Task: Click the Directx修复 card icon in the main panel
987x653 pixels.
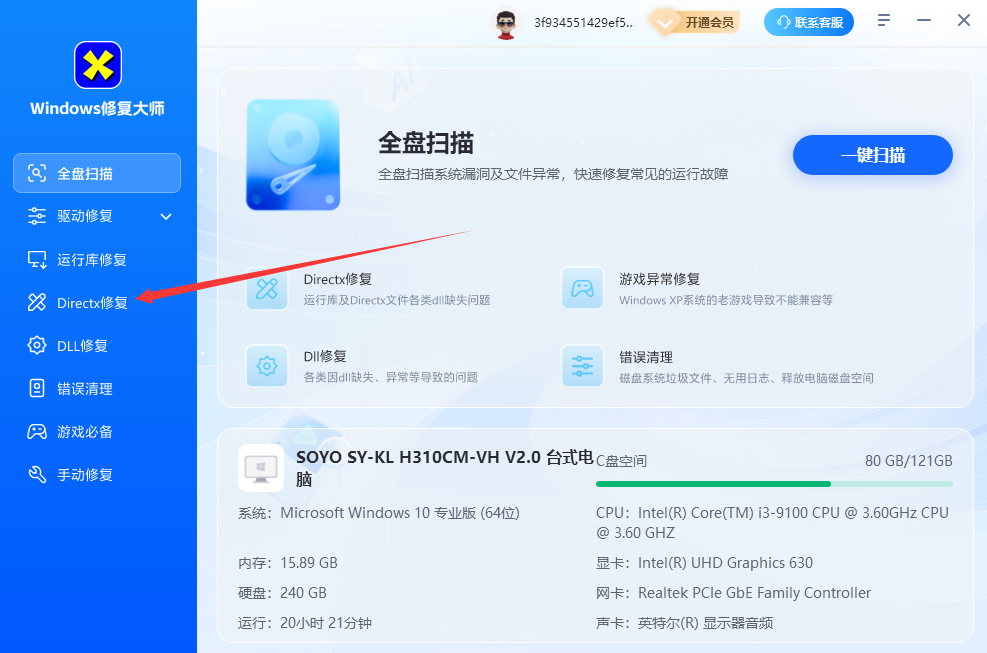Action: (267, 288)
